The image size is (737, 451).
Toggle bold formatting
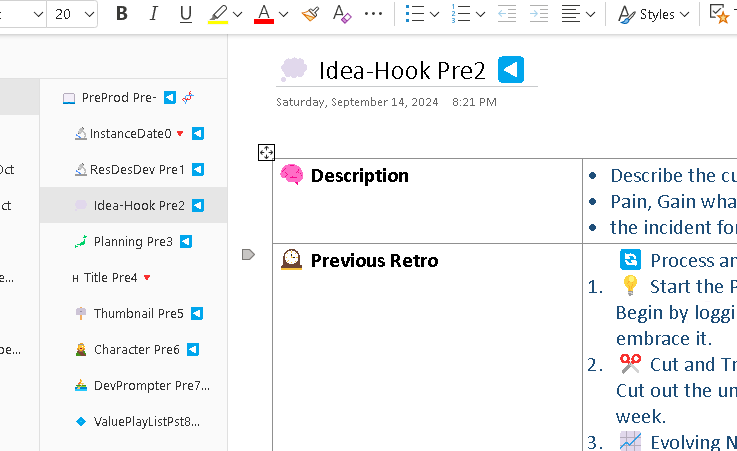point(122,14)
